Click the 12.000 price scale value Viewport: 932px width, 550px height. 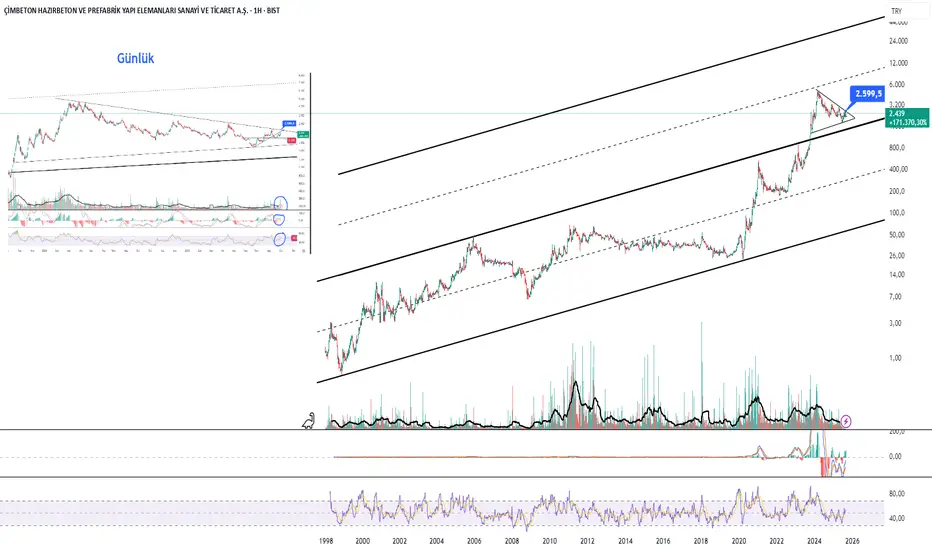pos(898,63)
